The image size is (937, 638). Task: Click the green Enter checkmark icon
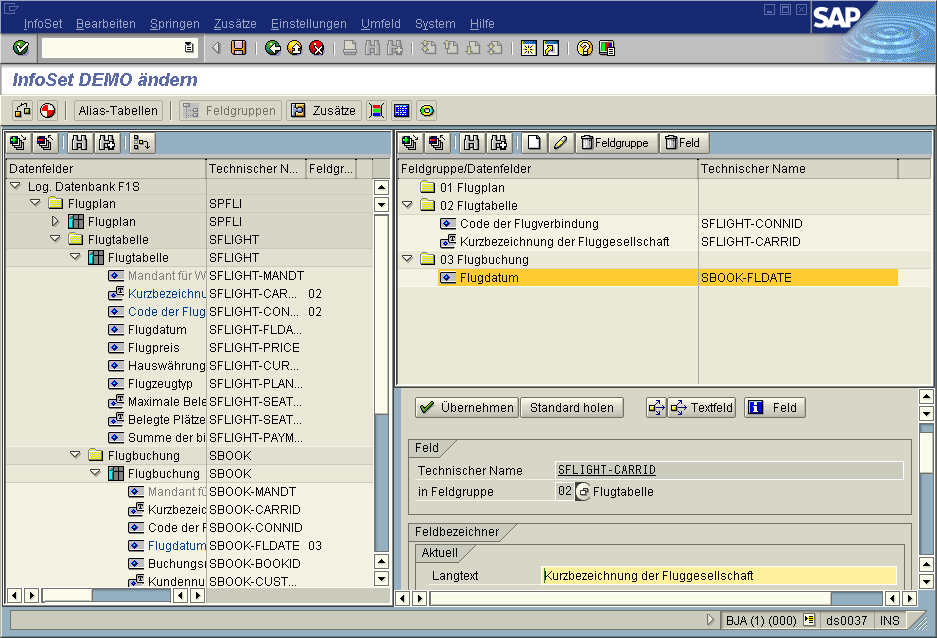pos(21,48)
